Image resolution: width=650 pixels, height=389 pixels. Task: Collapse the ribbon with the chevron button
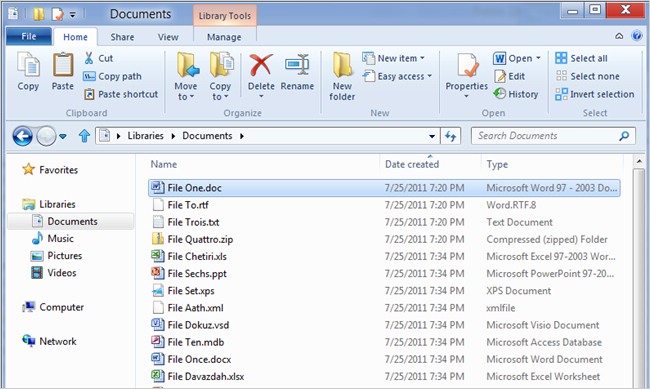click(619, 36)
